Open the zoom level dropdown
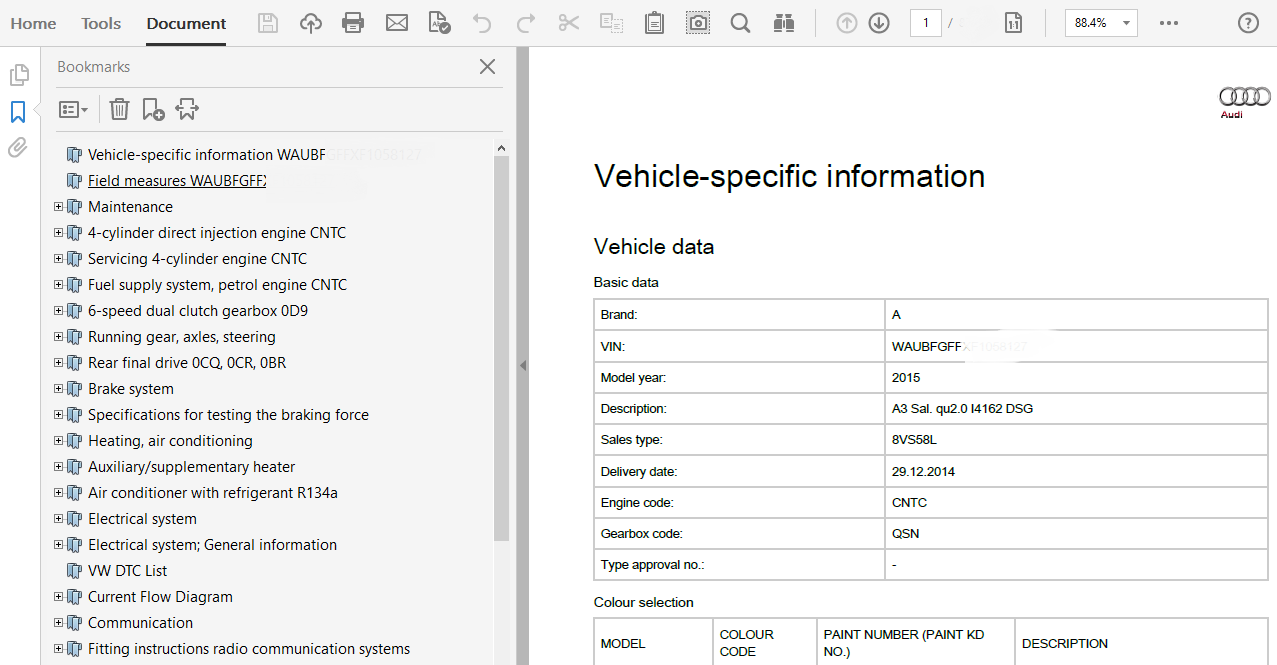 click(x=1101, y=23)
